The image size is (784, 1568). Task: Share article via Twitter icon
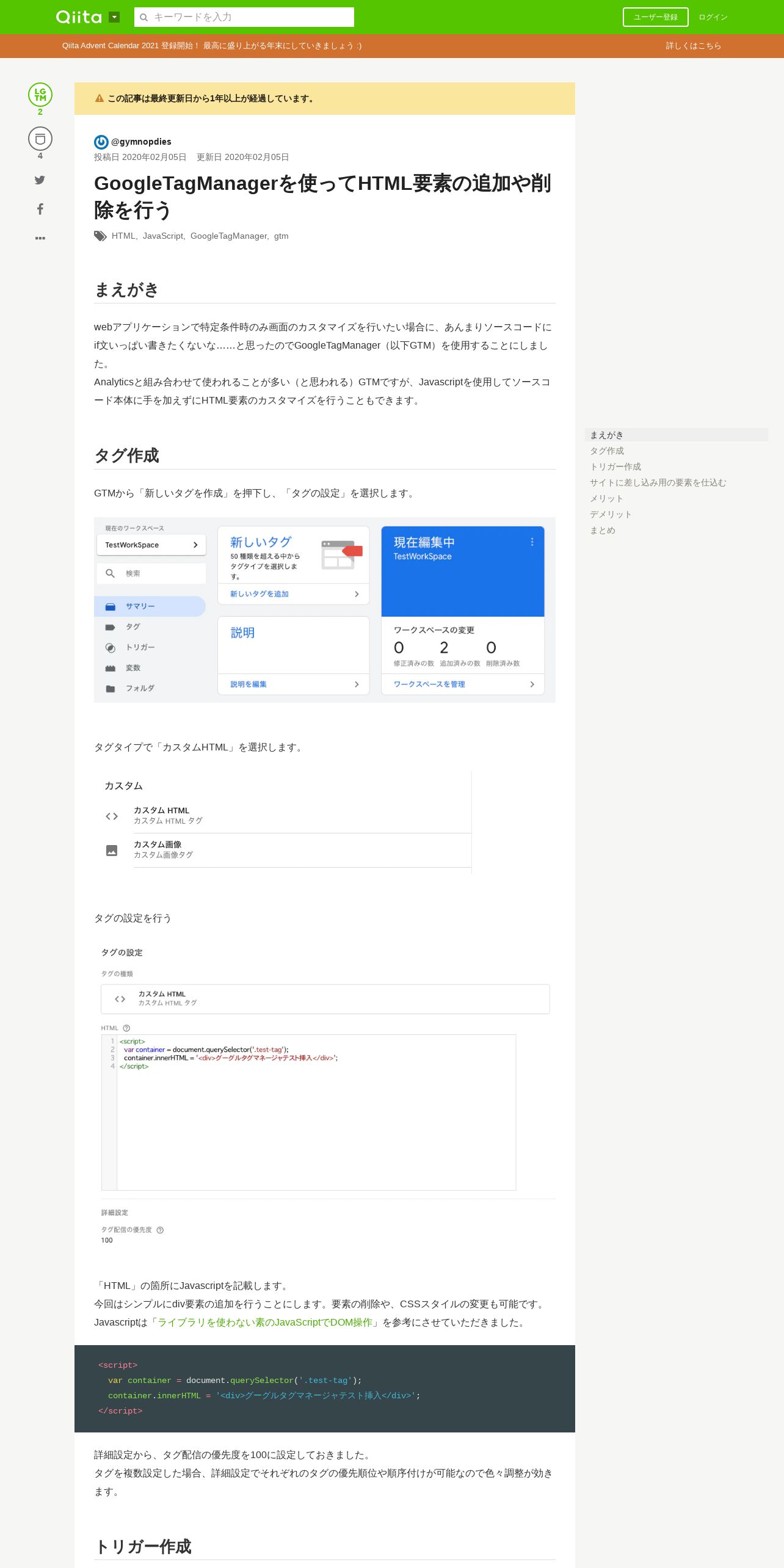tap(40, 180)
